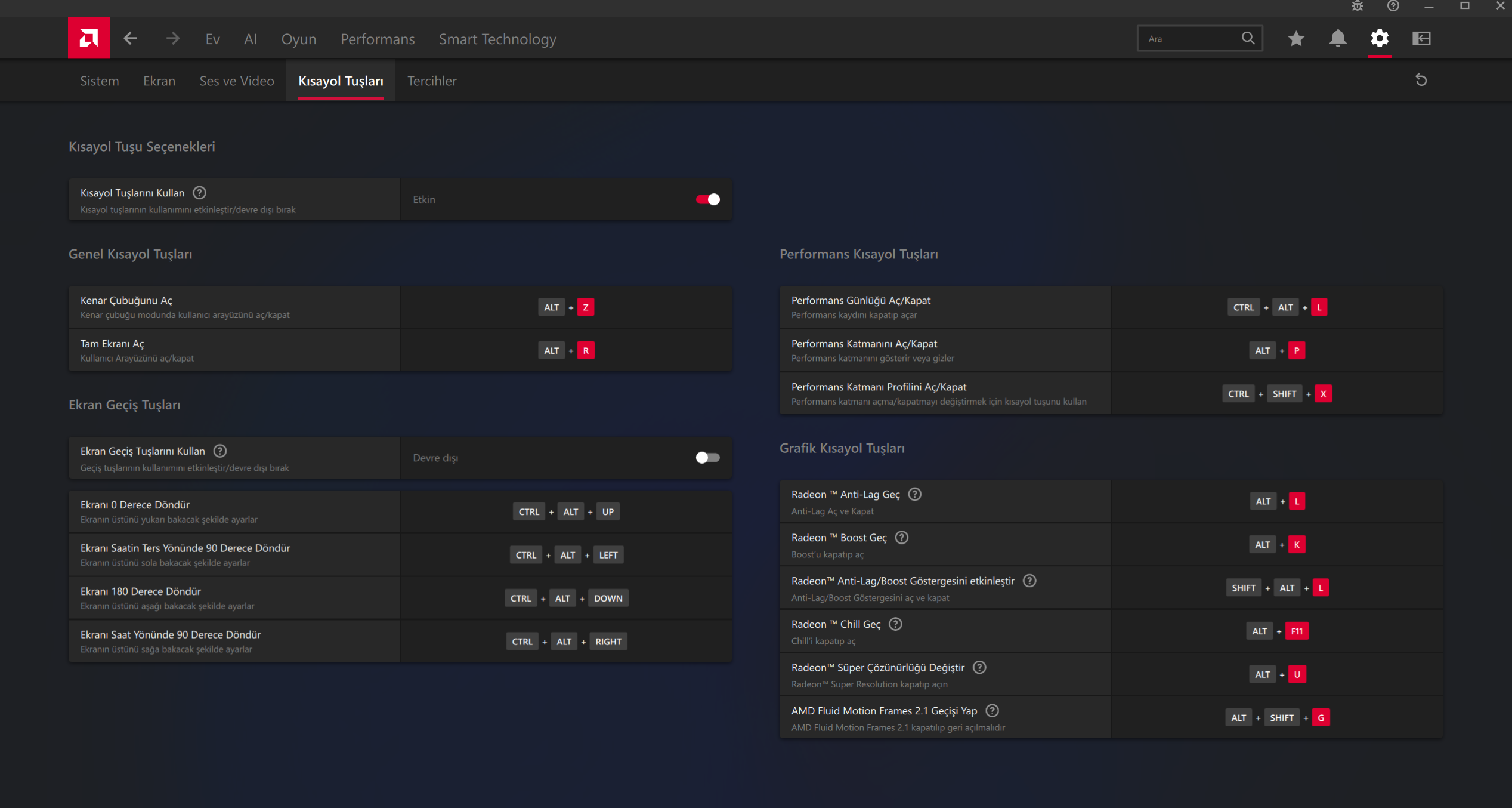The width and height of the screenshot is (1512, 808).
Task: Open favorites with the star icon
Action: 1295,39
